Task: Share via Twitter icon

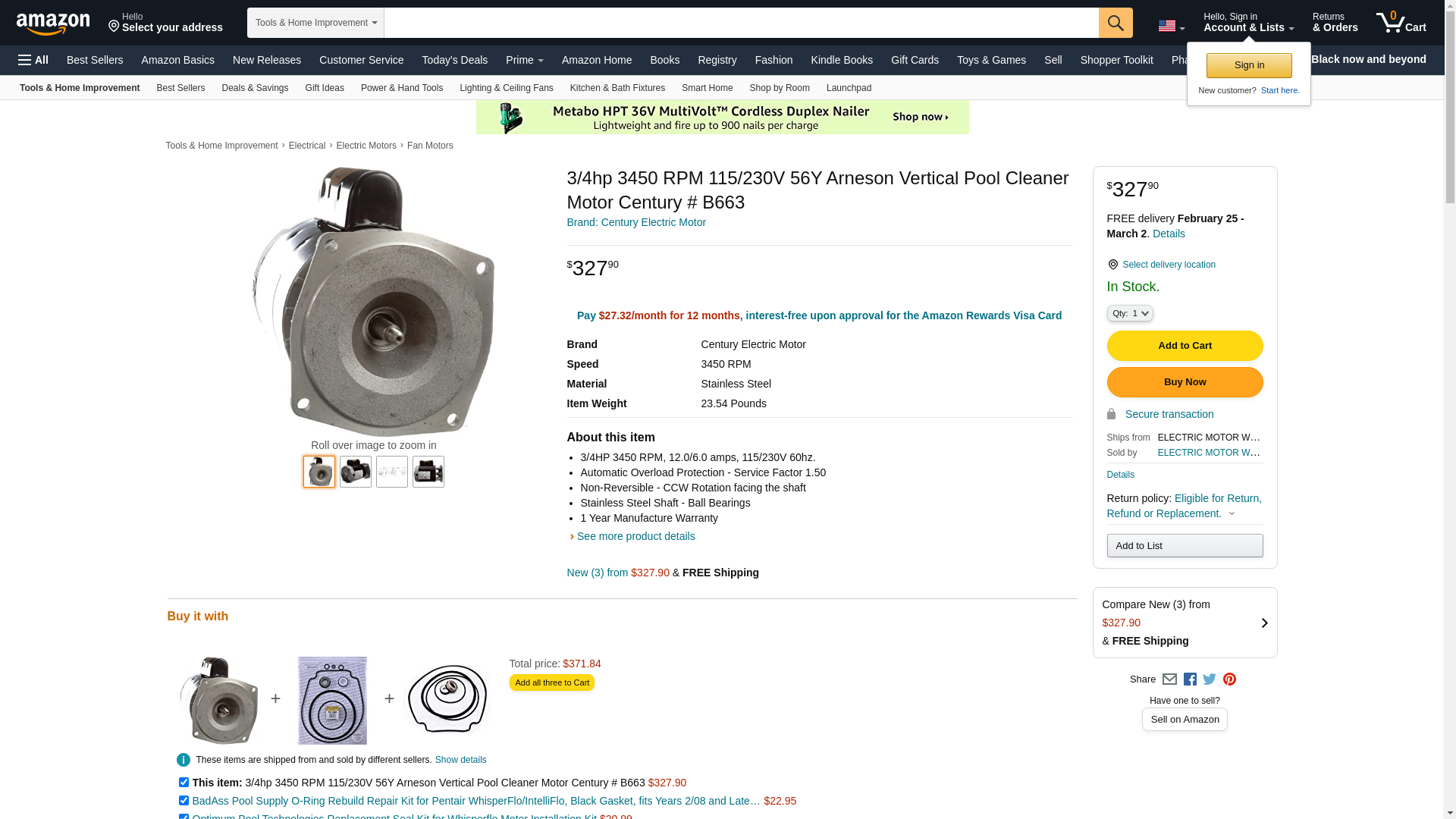Action: coord(1210,679)
